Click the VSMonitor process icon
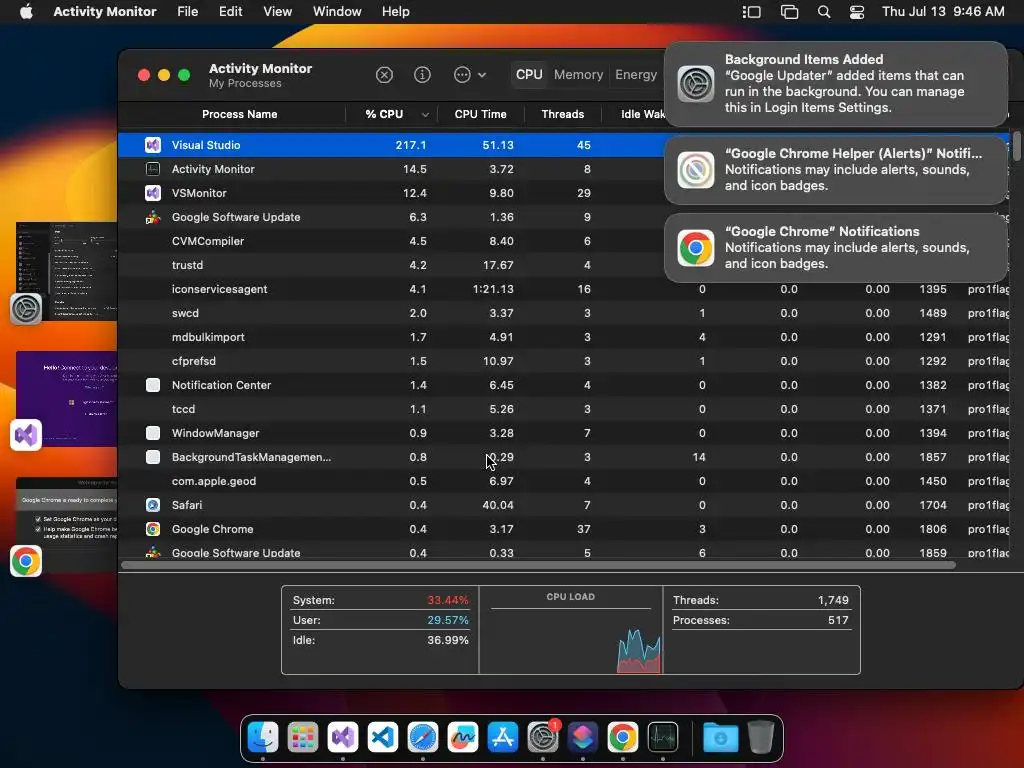1024x768 pixels. pyautogui.click(x=153, y=193)
